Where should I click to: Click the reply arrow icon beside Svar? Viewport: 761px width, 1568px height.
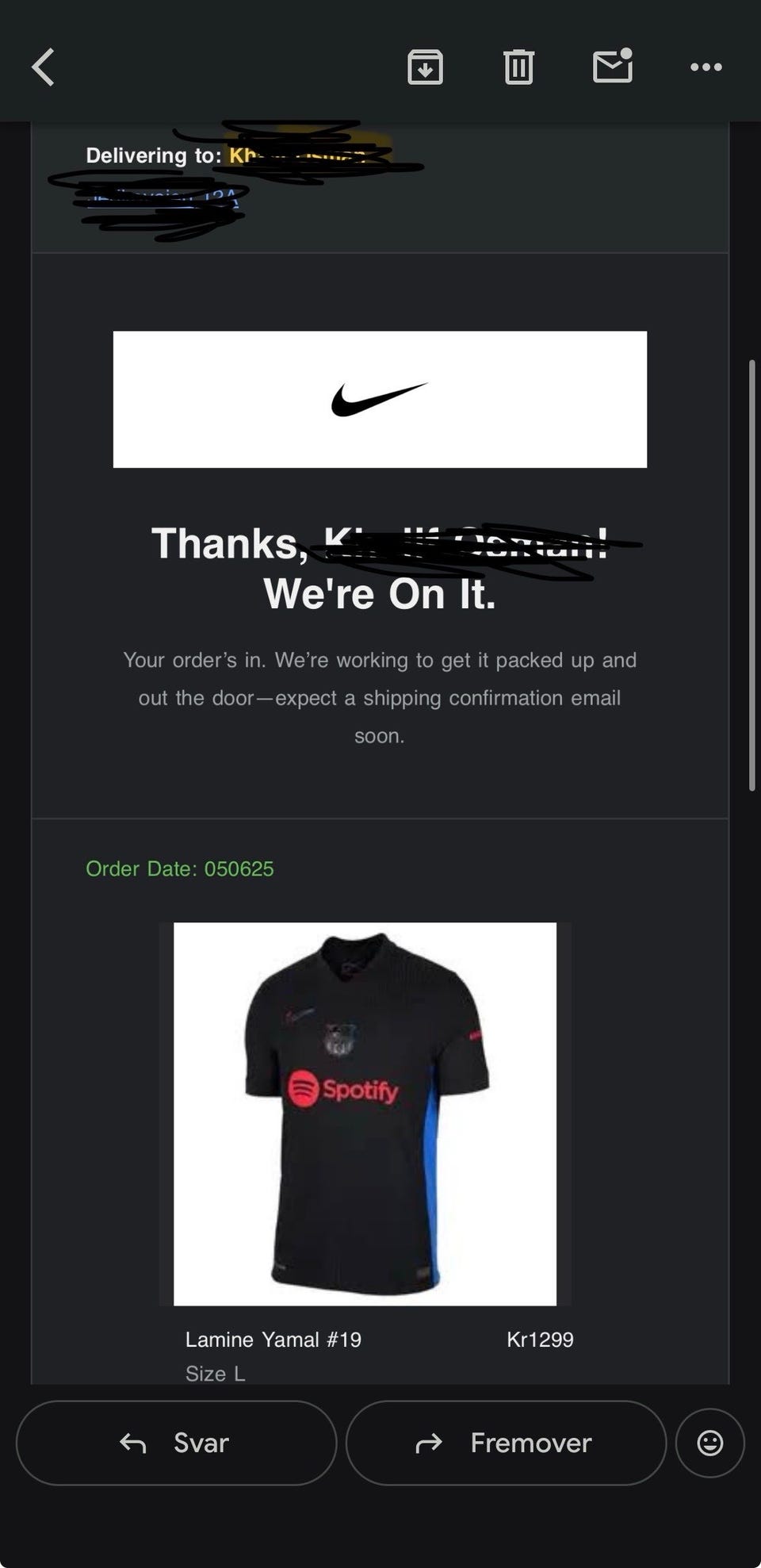(x=132, y=1443)
